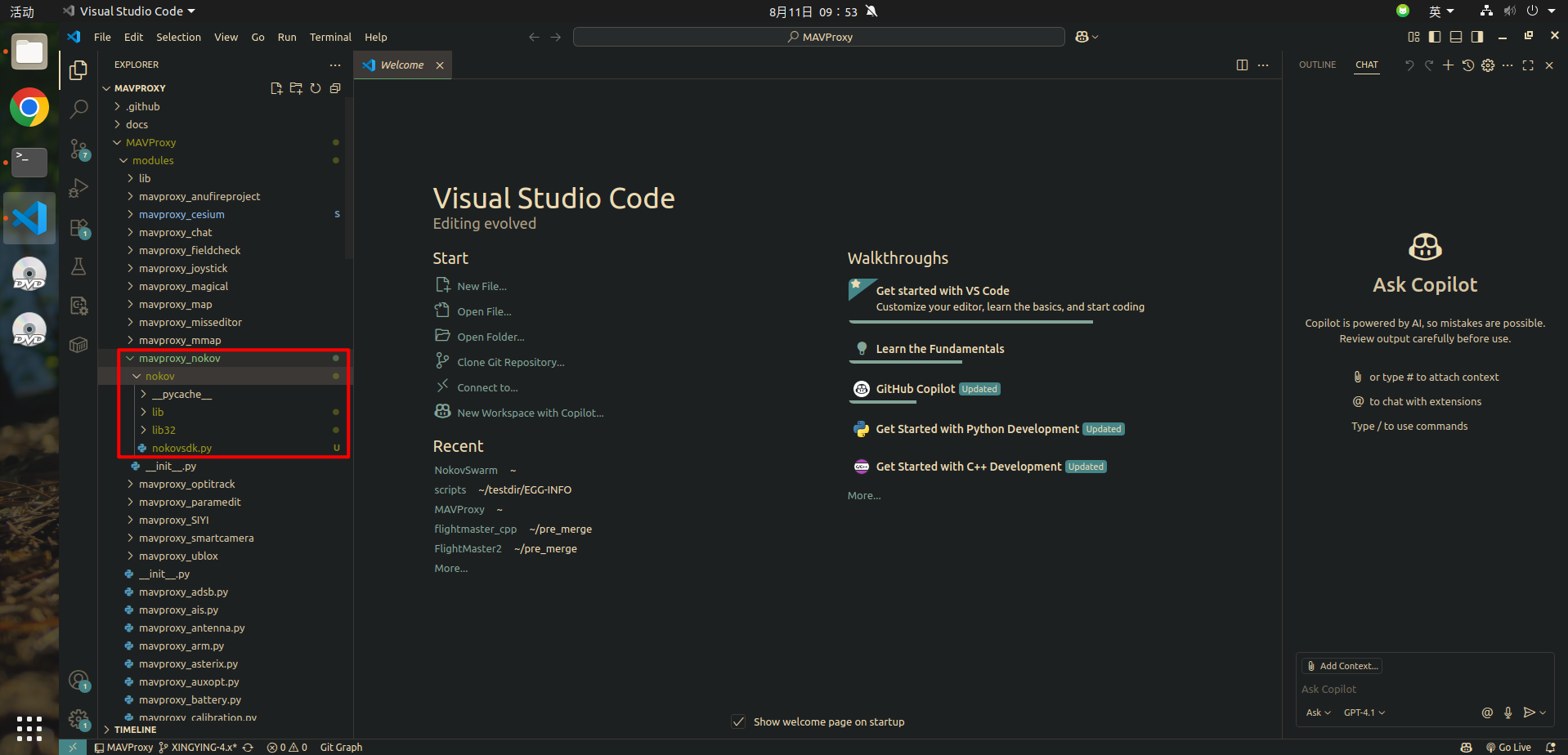Viewport: 1568px width, 755px height.
Task: Toggle the primary side bar
Action: (x=1435, y=37)
